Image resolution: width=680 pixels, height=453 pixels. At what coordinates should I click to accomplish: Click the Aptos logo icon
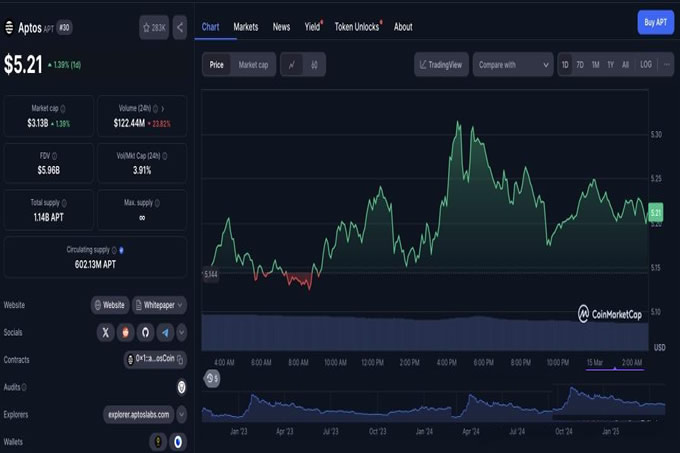click(x=9, y=28)
